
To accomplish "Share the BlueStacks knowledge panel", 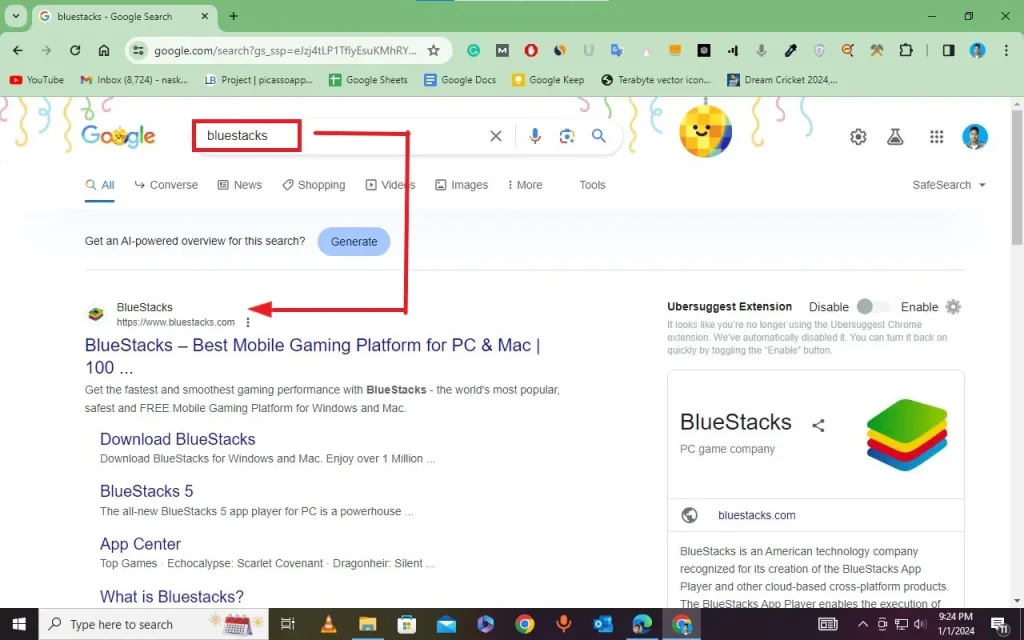I will [x=818, y=425].
